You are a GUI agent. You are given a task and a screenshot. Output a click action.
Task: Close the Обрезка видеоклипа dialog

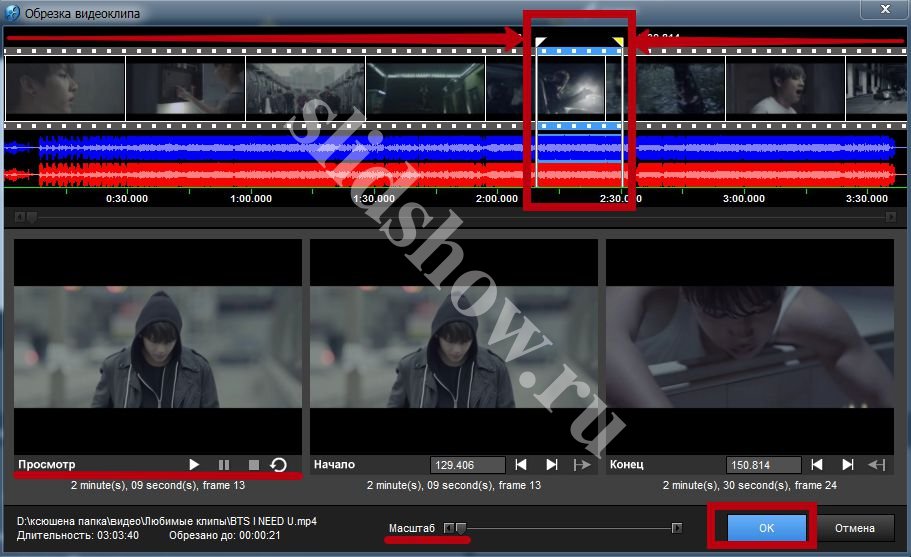point(885,9)
